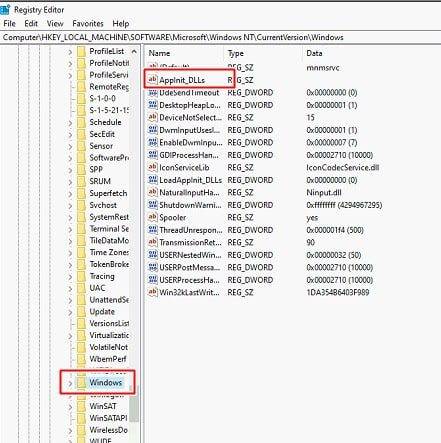Click the tree pane vertical scrollbar thumb
This screenshot has width=441, height=443.
click(134, 404)
